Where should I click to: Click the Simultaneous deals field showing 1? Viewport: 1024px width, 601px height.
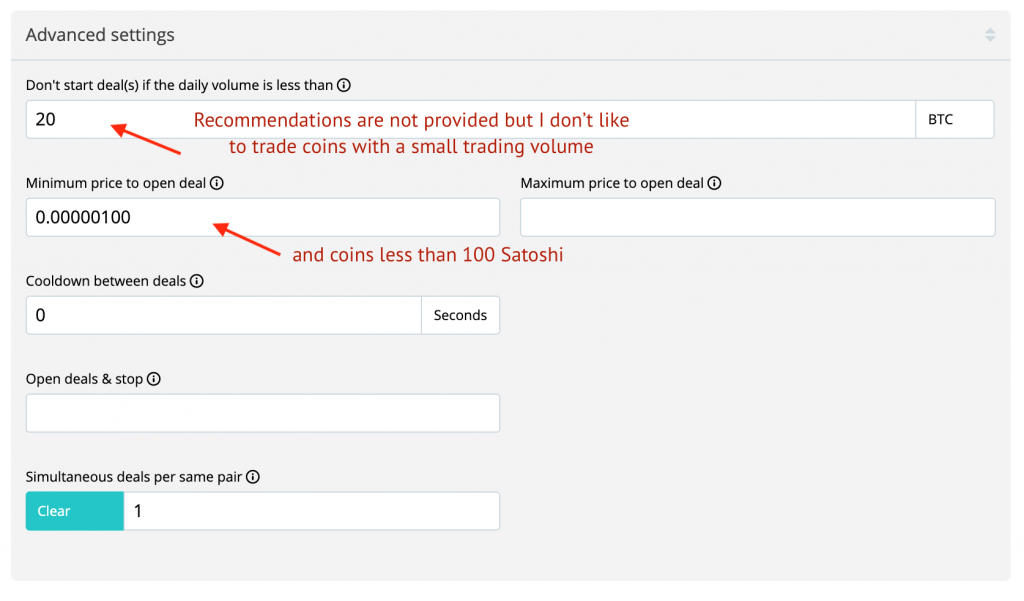(x=310, y=511)
